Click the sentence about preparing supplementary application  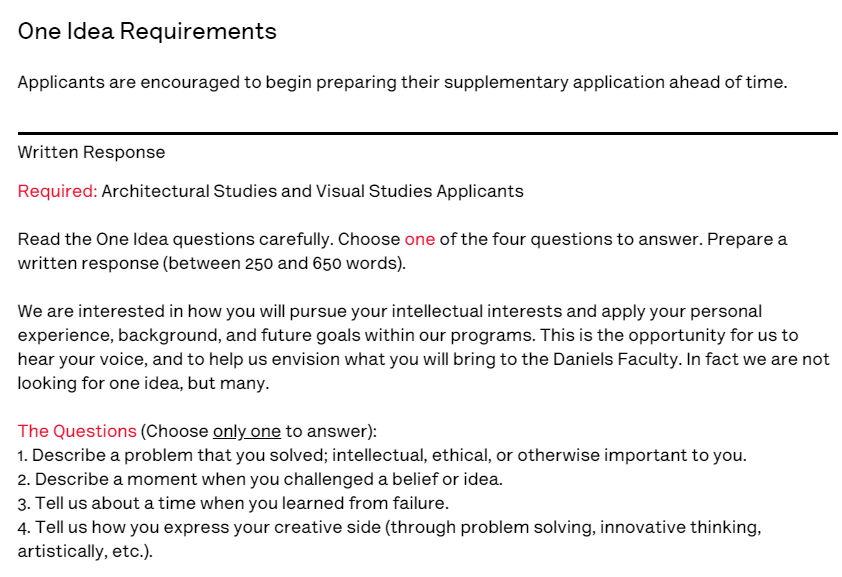coord(402,82)
